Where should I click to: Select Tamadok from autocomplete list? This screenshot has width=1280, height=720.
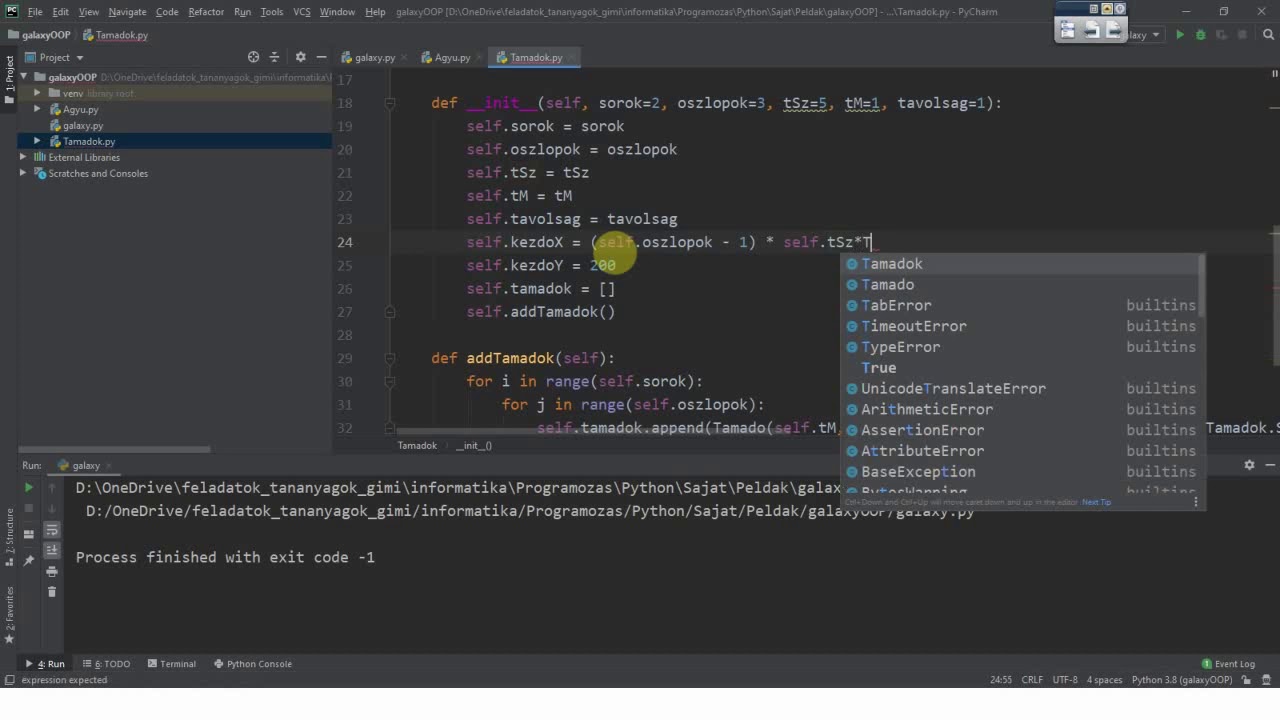[1022, 264]
